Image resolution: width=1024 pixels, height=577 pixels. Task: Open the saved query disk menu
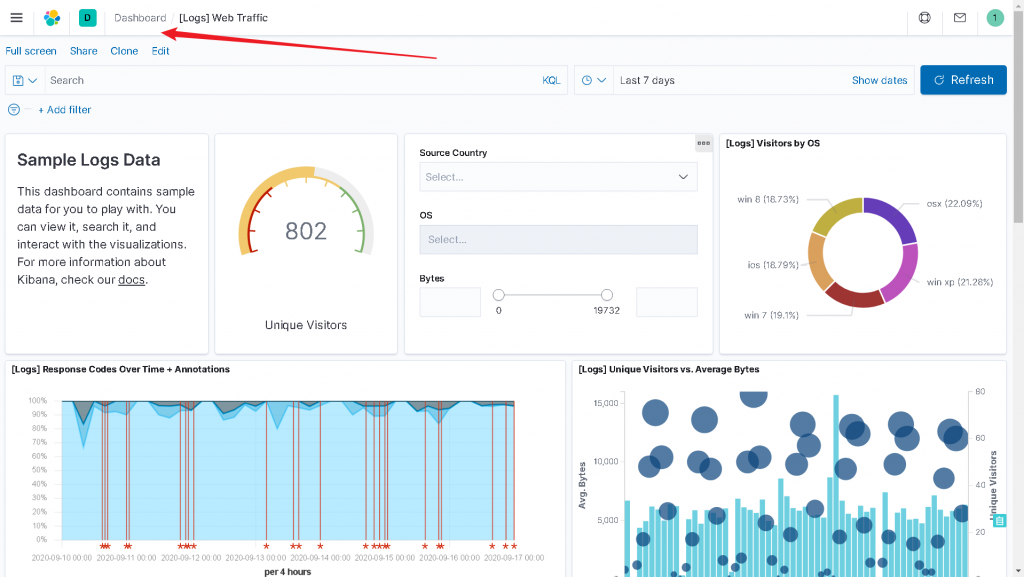(25, 80)
